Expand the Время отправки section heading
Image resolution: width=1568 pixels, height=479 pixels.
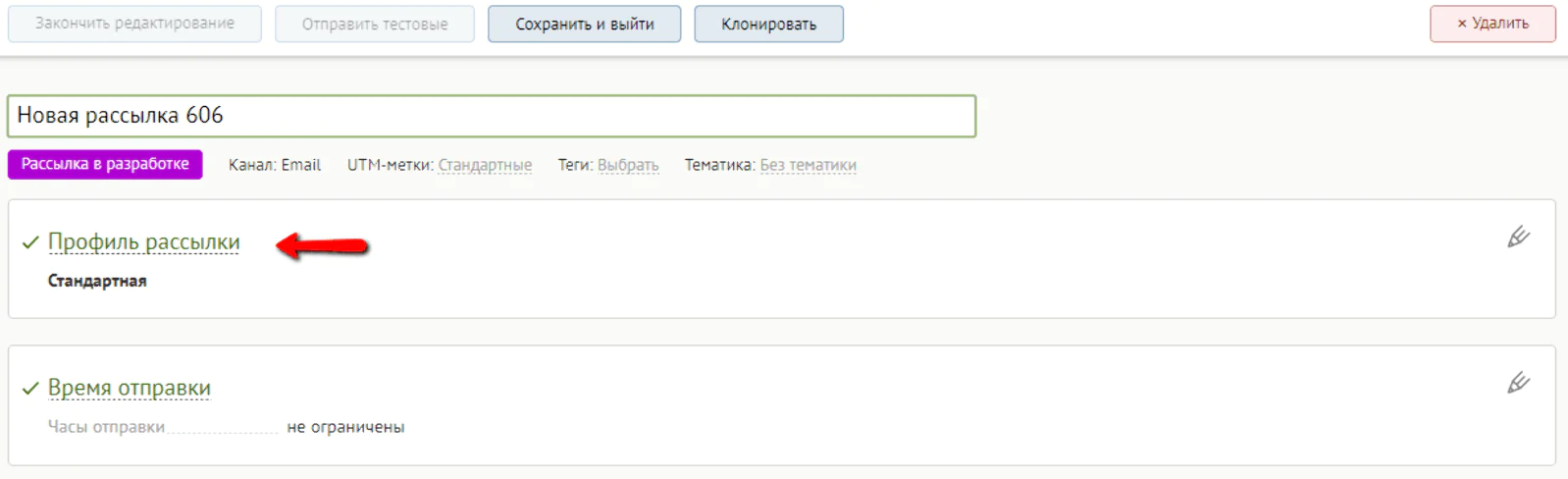pyautogui.click(x=129, y=388)
